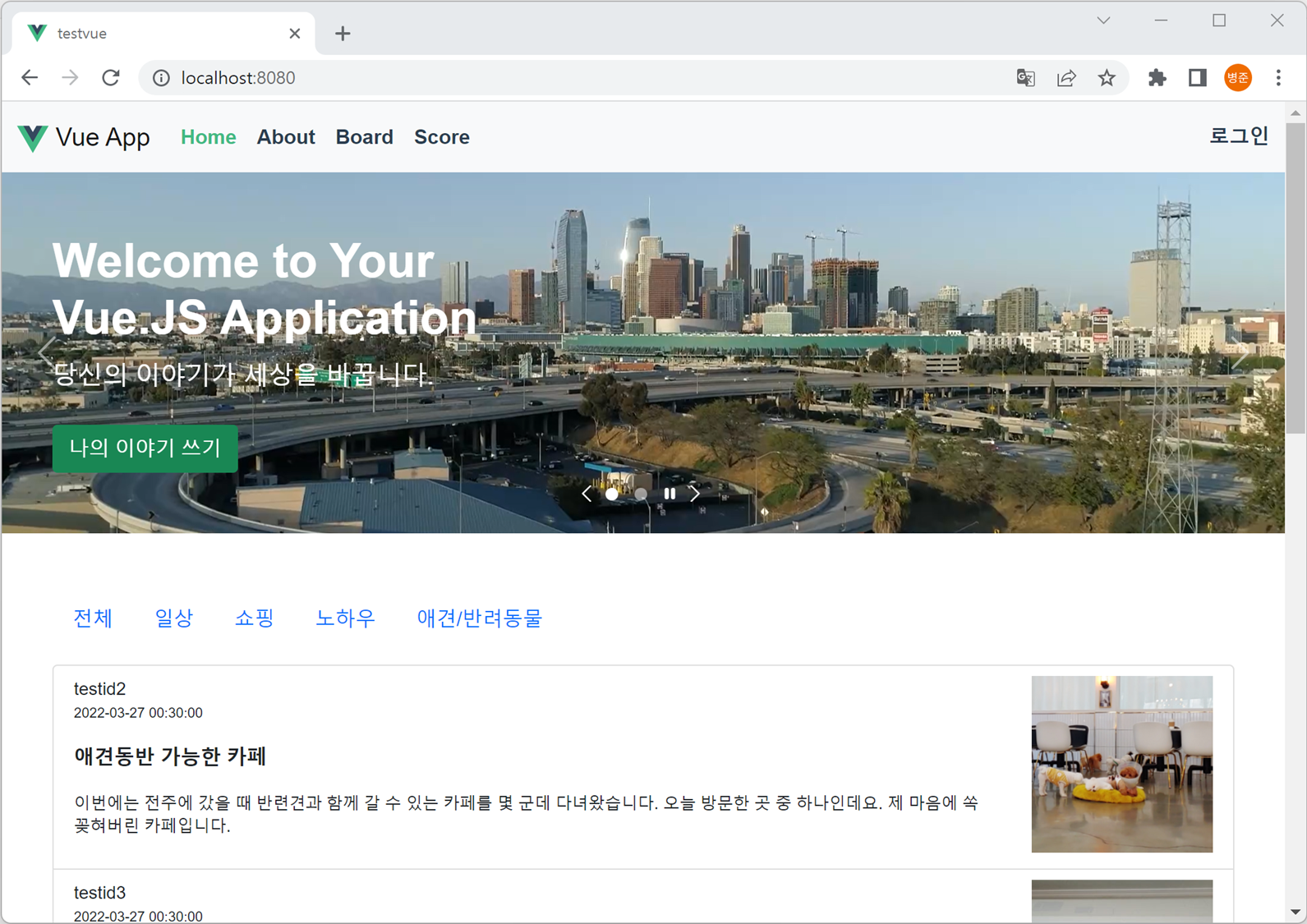Select the 쇼핑 category tab
Image resolution: width=1307 pixels, height=924 pixels.
(255, 618)
